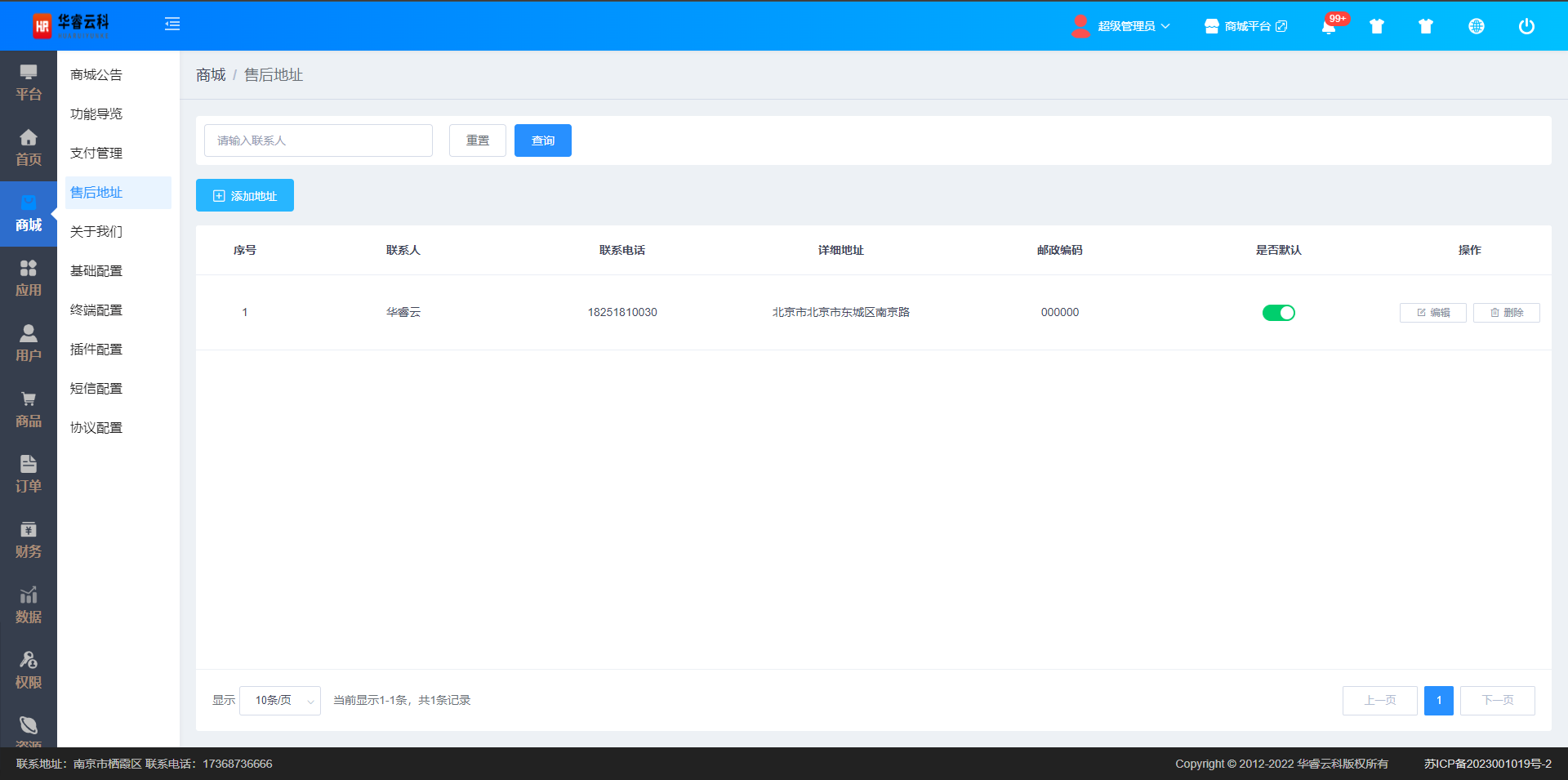Open 用户 users section in sidebar

point(29,344)
